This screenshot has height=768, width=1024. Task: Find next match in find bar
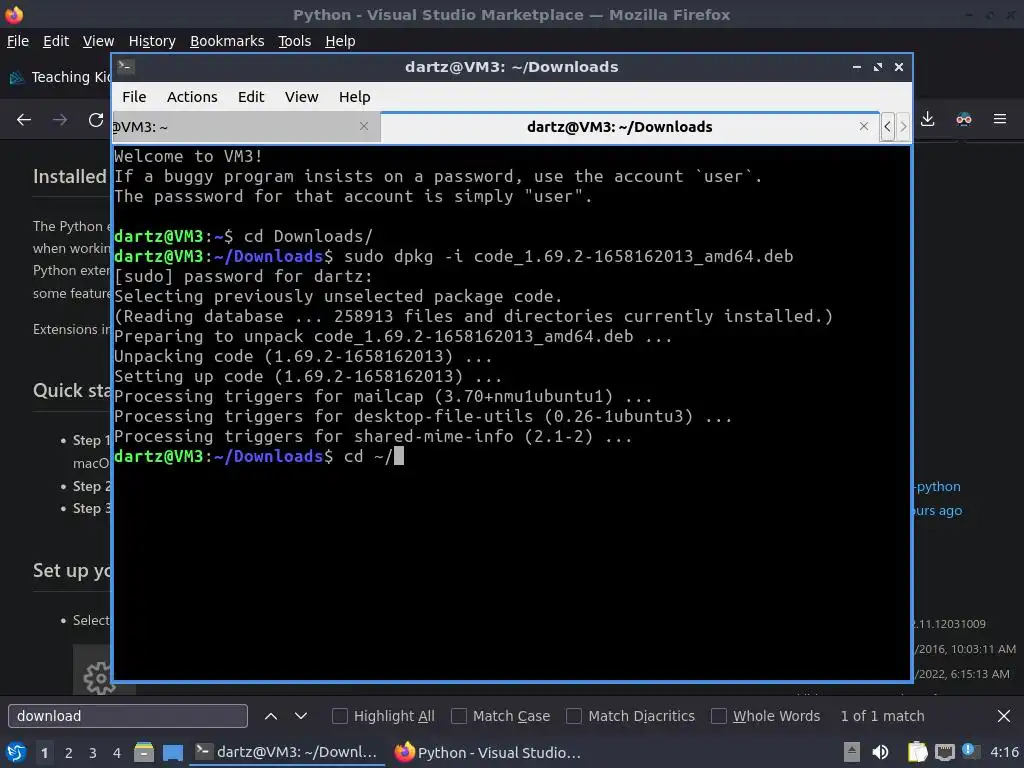point(300,716)
